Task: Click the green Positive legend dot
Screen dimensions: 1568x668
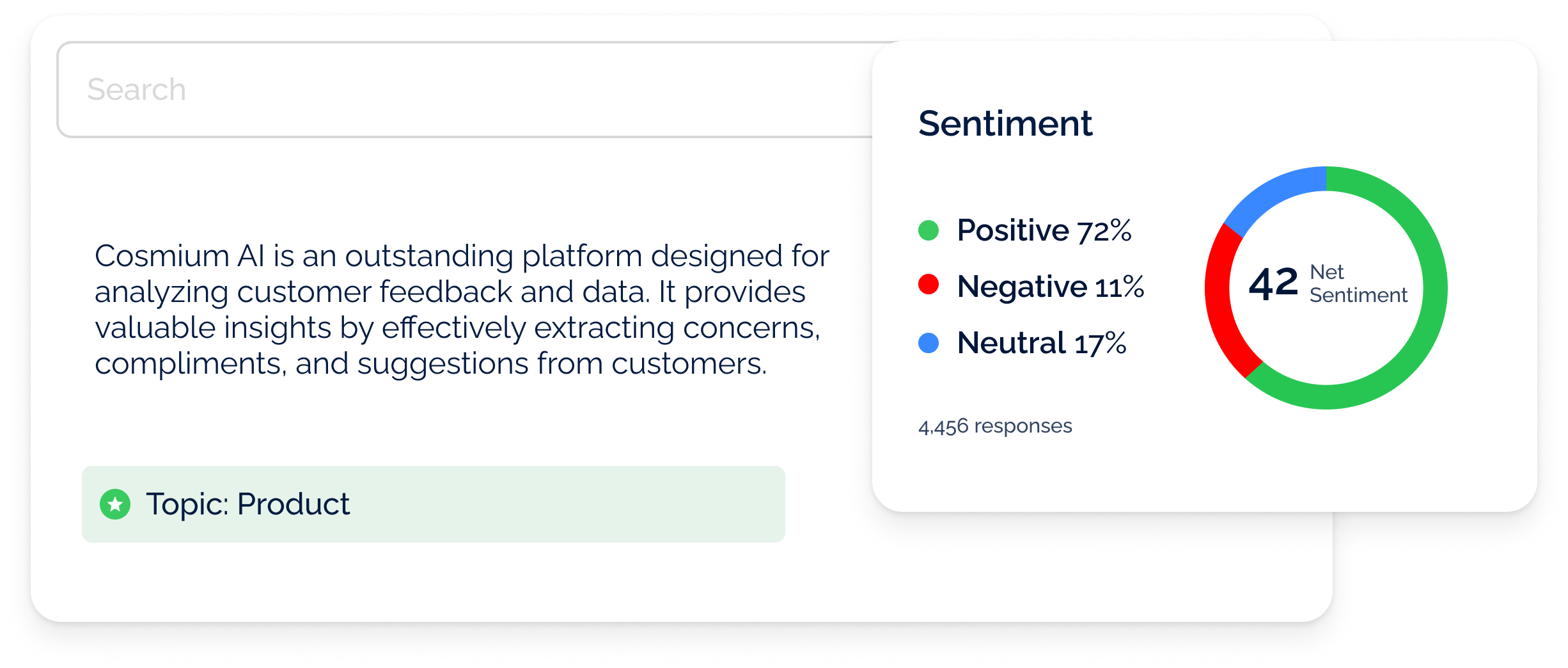Action: pyautogui.click(x=929, y=230)
